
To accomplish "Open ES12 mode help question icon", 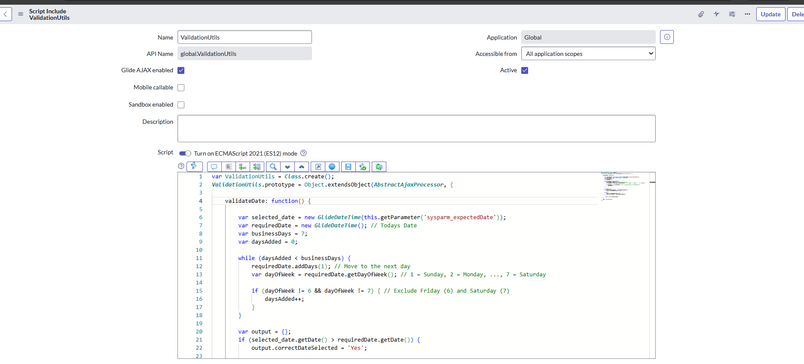I will (303, 153).
